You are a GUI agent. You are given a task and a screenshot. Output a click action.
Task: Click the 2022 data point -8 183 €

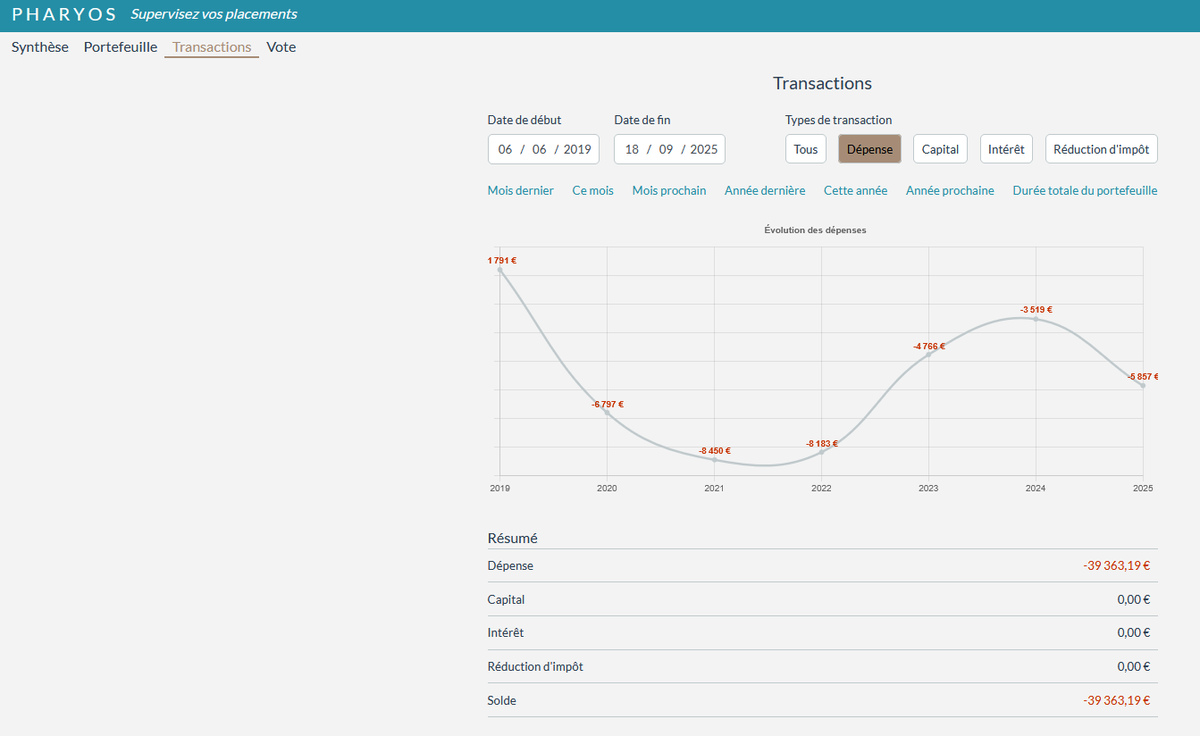coord(822,452)
